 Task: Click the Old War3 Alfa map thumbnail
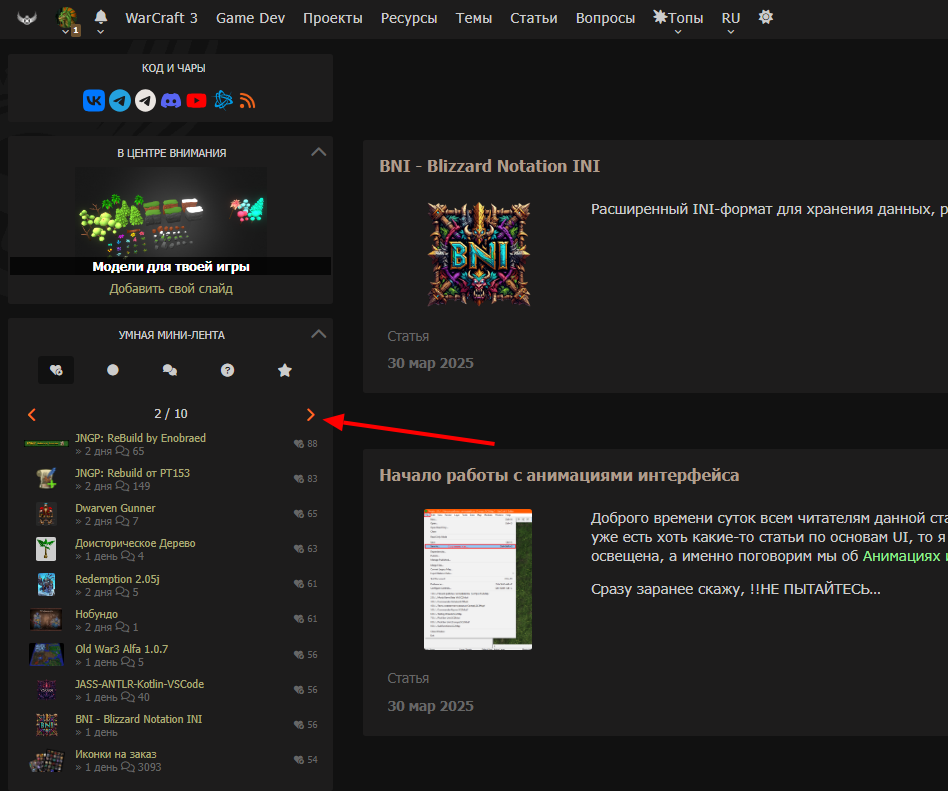(47, 654)
